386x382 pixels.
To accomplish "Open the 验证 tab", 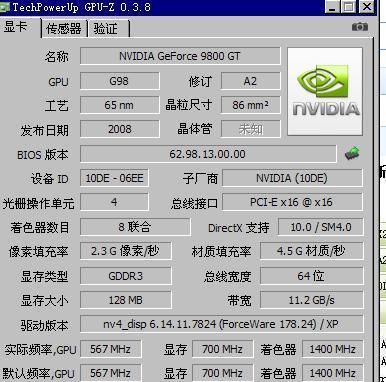I will [x=108, y=29].
